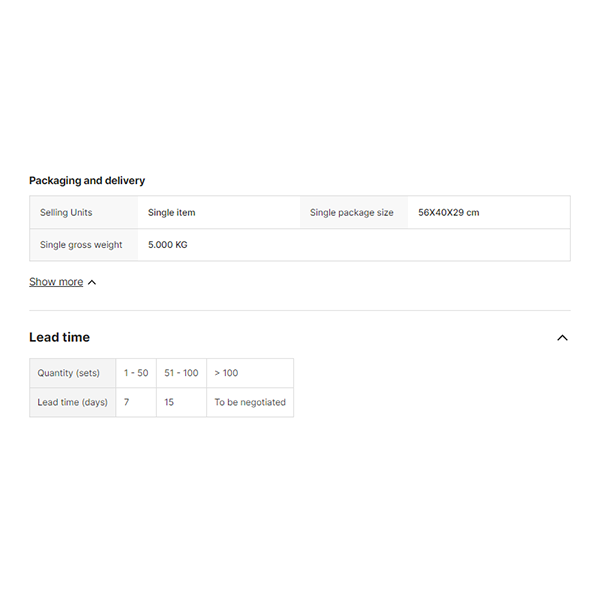
Task: Click the Single item value cell
Action: point(172,213)
